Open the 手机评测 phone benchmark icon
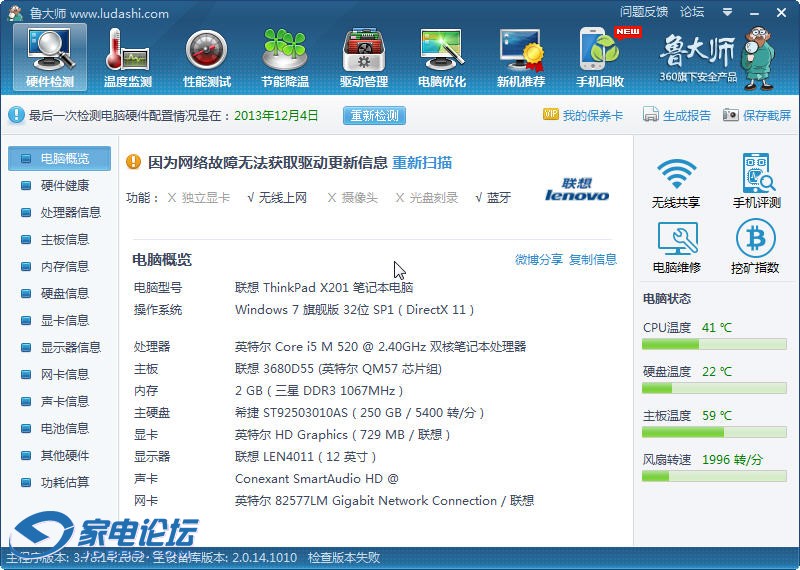The image size is (800, 570). point(757,181)
